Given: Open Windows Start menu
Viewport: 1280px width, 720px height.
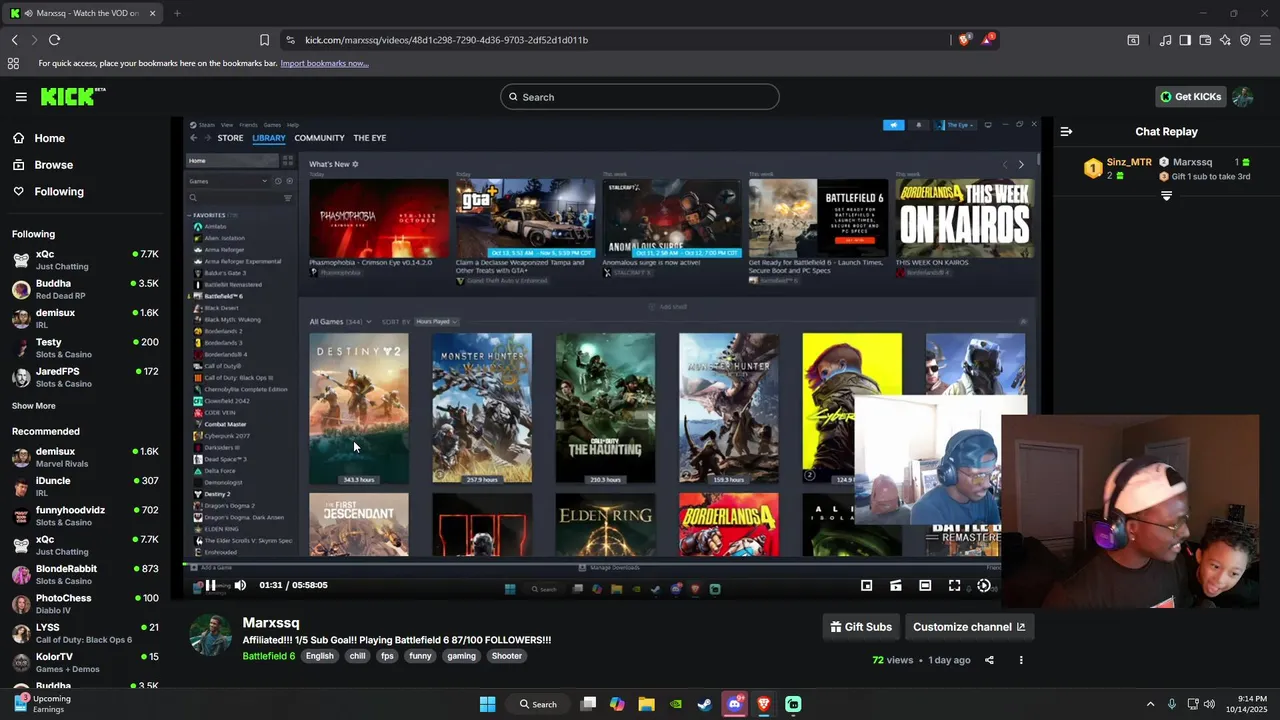Looking at the screenshot, I should [x=487, y=704].
